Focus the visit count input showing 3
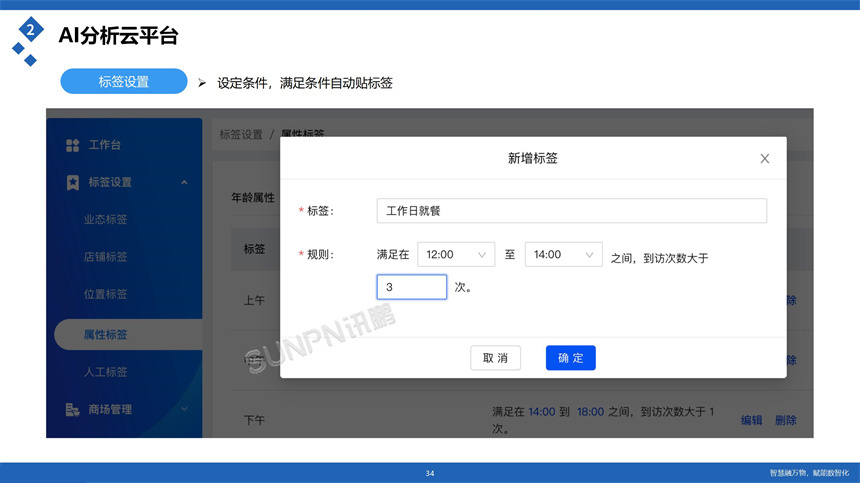The image size is (860, 483). (411, 287)
